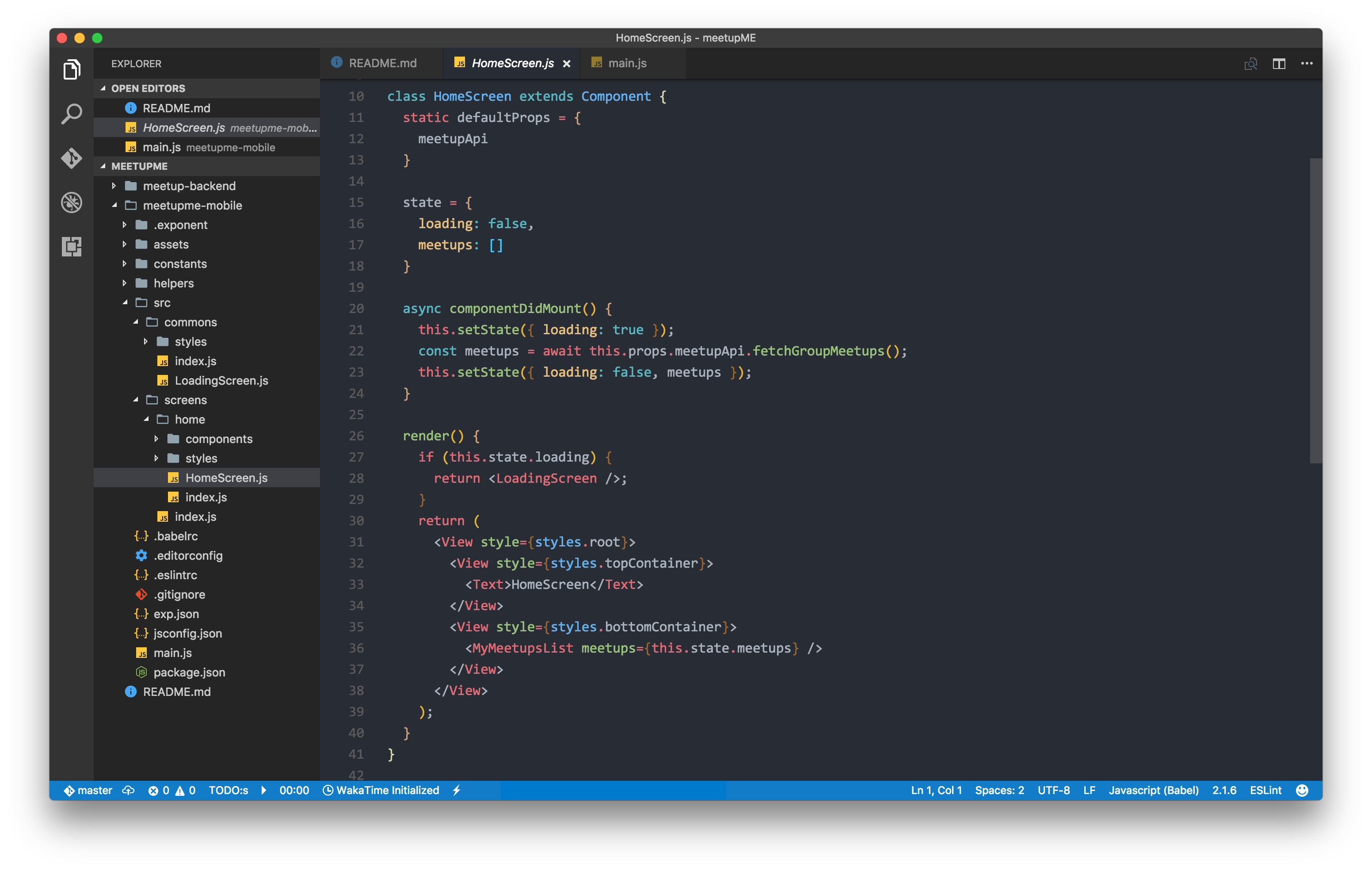Click the errors count in status bar
Screen dimensions: 1372x871
pos(159,791)
